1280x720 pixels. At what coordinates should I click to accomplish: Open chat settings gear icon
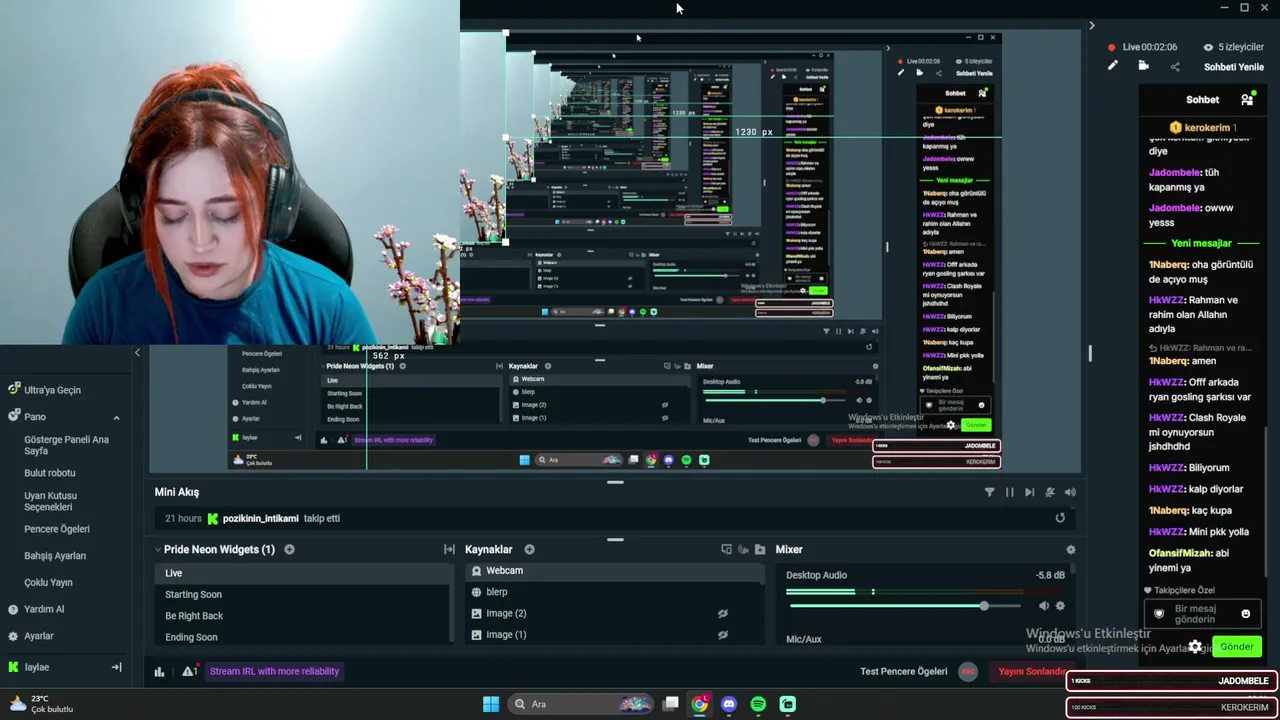[x=1195, y=647]
